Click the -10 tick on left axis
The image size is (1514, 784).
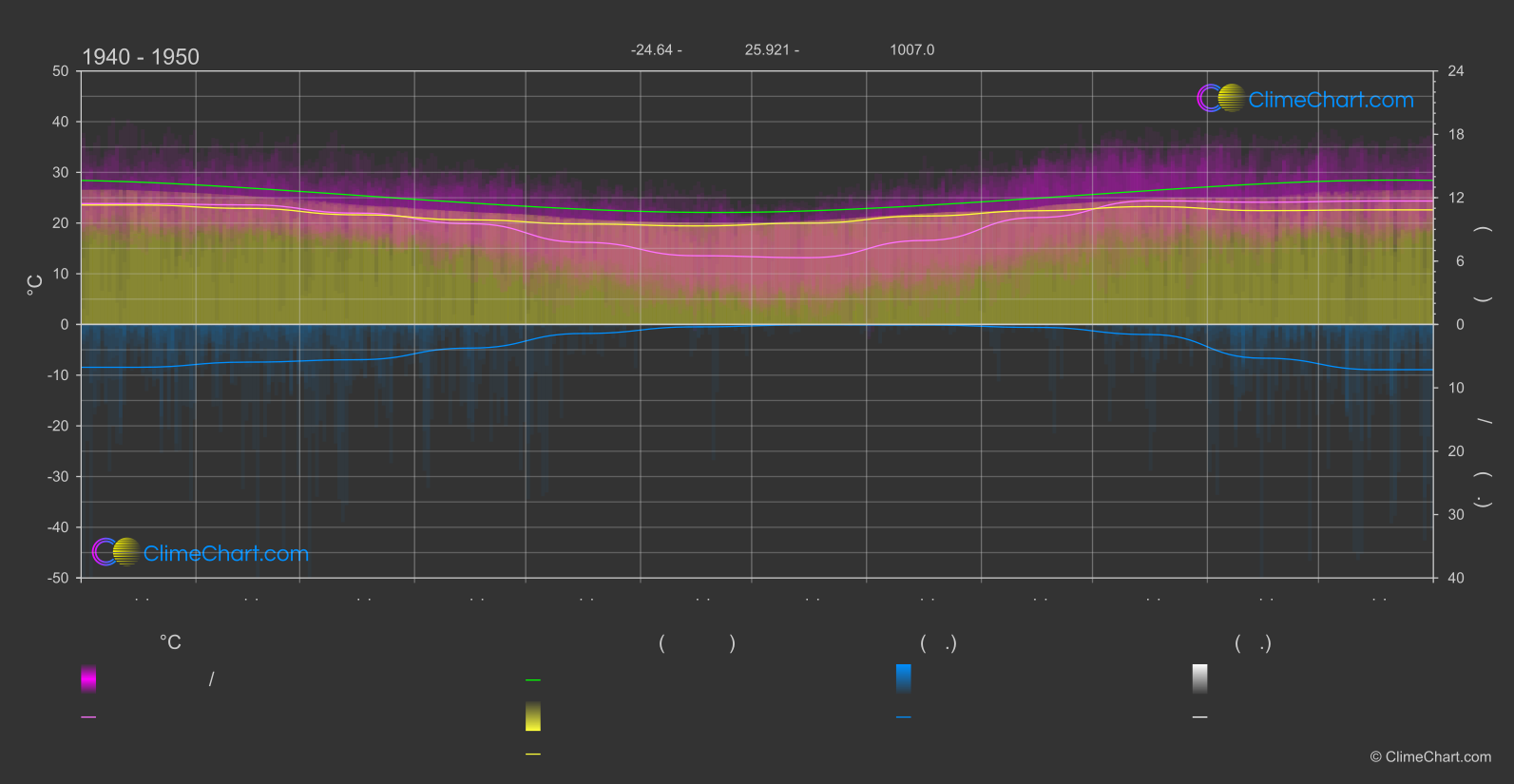point(58,375)
